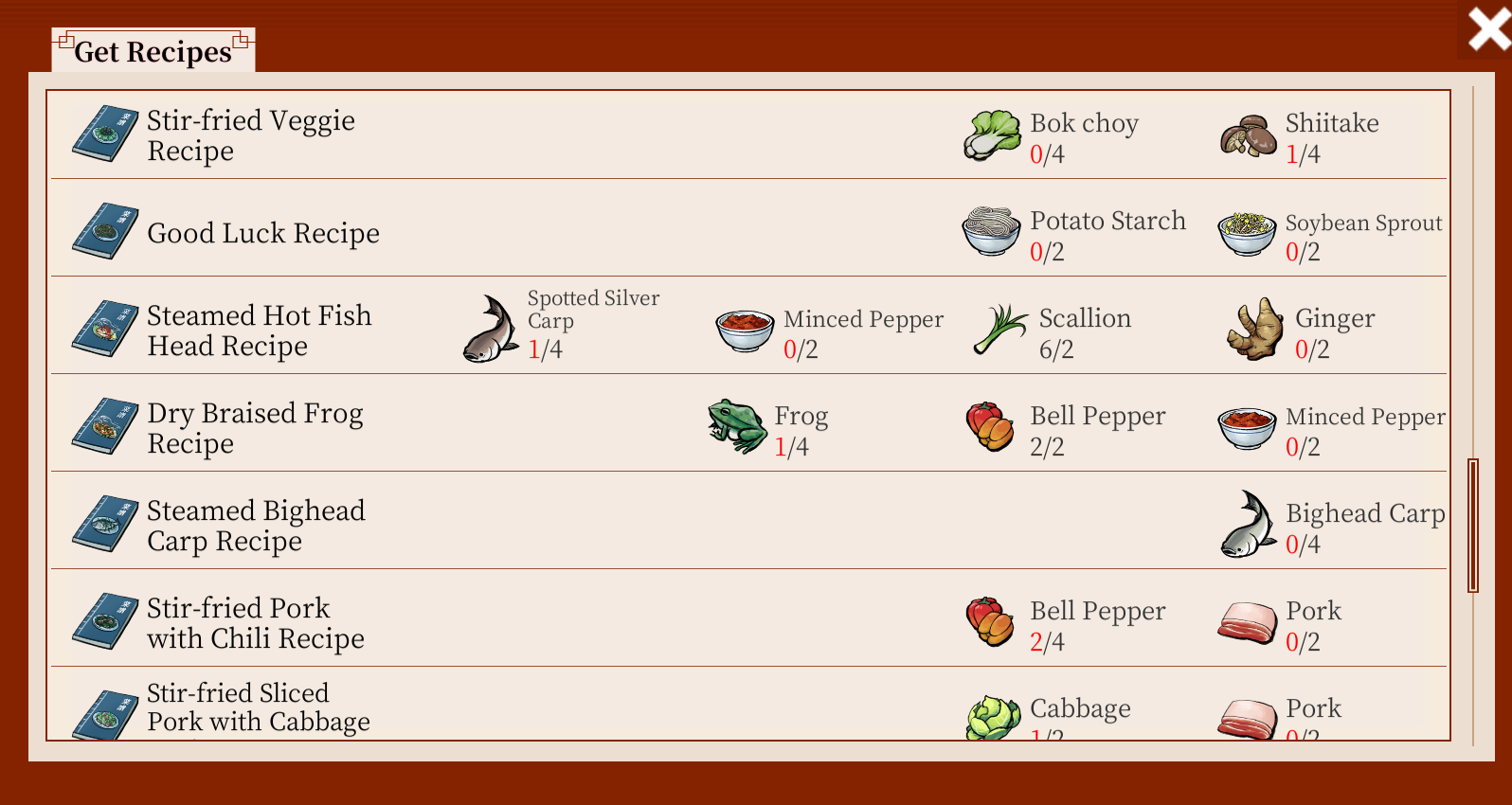
Task: Click the Bok choy ingredient icon
Action: pos(992,135)
